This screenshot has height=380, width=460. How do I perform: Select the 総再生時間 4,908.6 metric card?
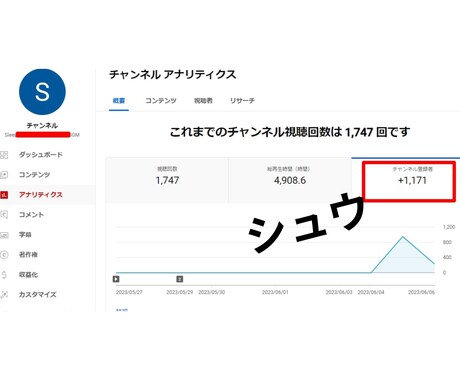[x=290, y=180]
